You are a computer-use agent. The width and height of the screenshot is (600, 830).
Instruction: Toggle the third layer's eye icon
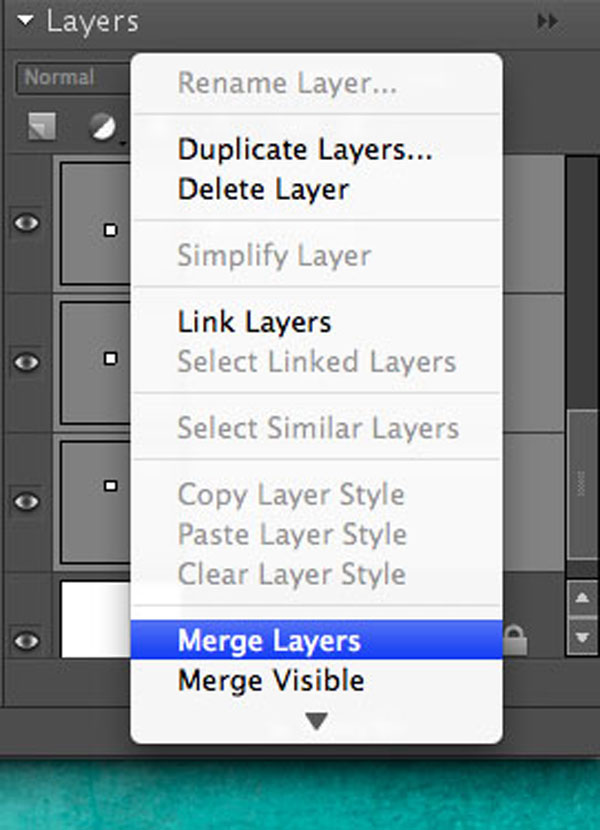pos(26,500)
